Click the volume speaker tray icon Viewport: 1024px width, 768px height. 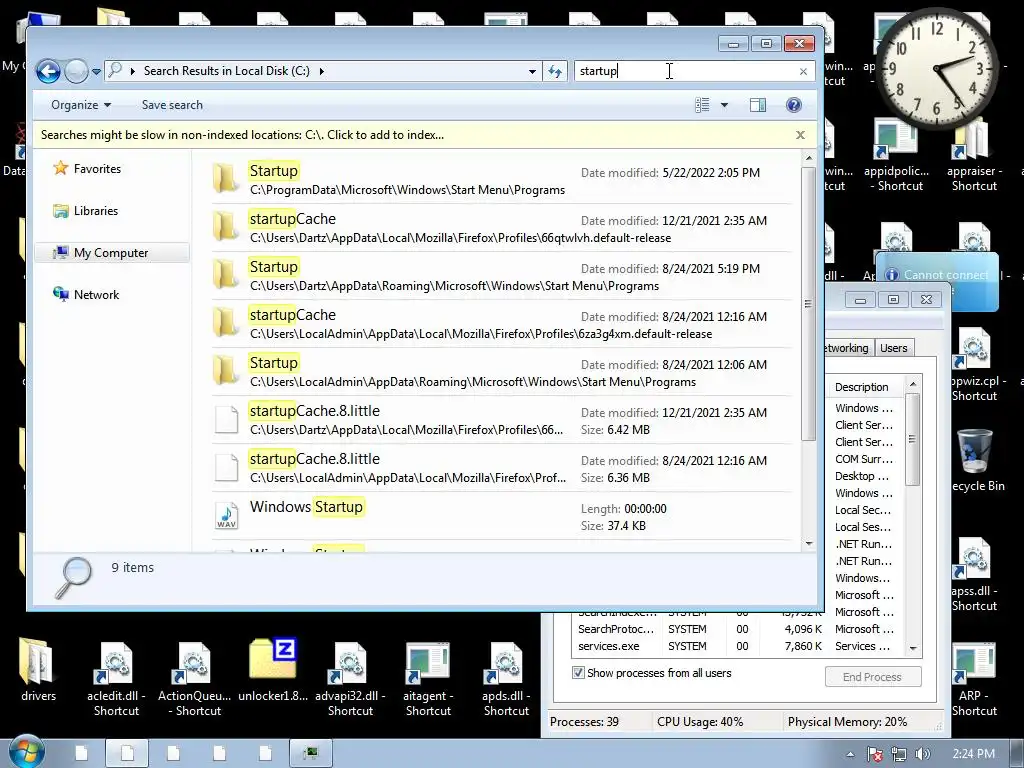tap(923, 754)
